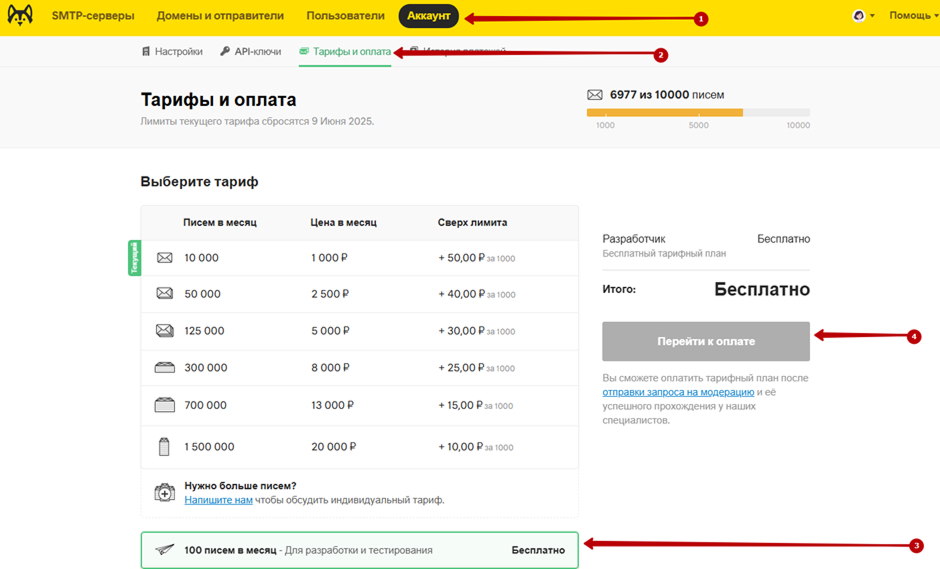
Task: Click the Тарифы и оплата tab
Action: (345, 52)
